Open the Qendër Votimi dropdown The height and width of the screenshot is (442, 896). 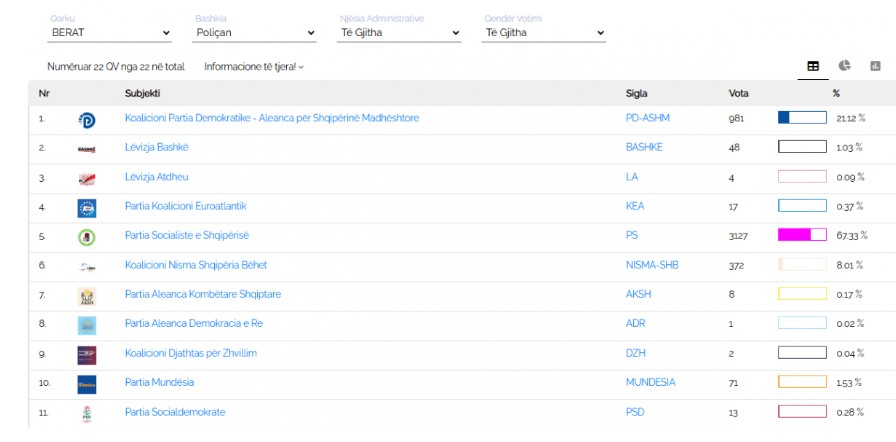544,33
